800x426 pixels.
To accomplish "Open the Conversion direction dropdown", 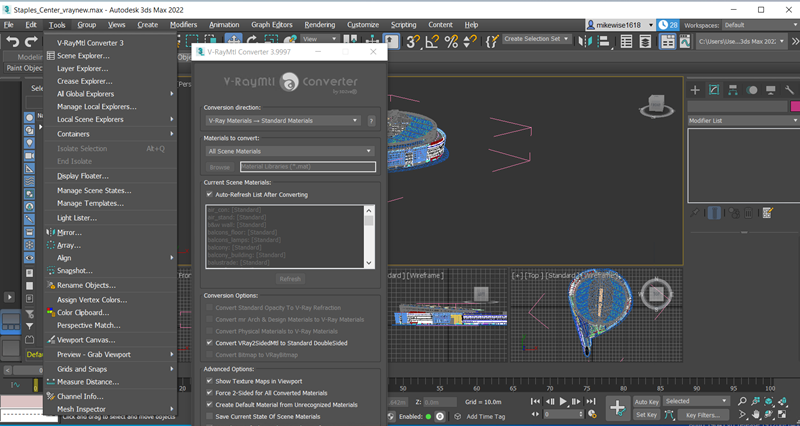I will point(283,120).
